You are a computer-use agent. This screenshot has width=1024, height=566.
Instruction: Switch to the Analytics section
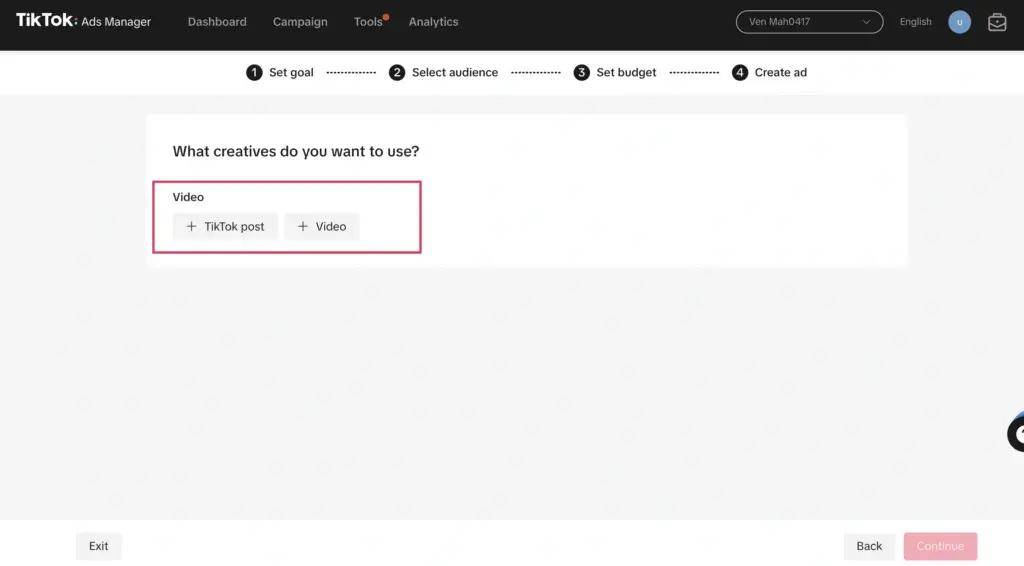(x=433, y=22)
